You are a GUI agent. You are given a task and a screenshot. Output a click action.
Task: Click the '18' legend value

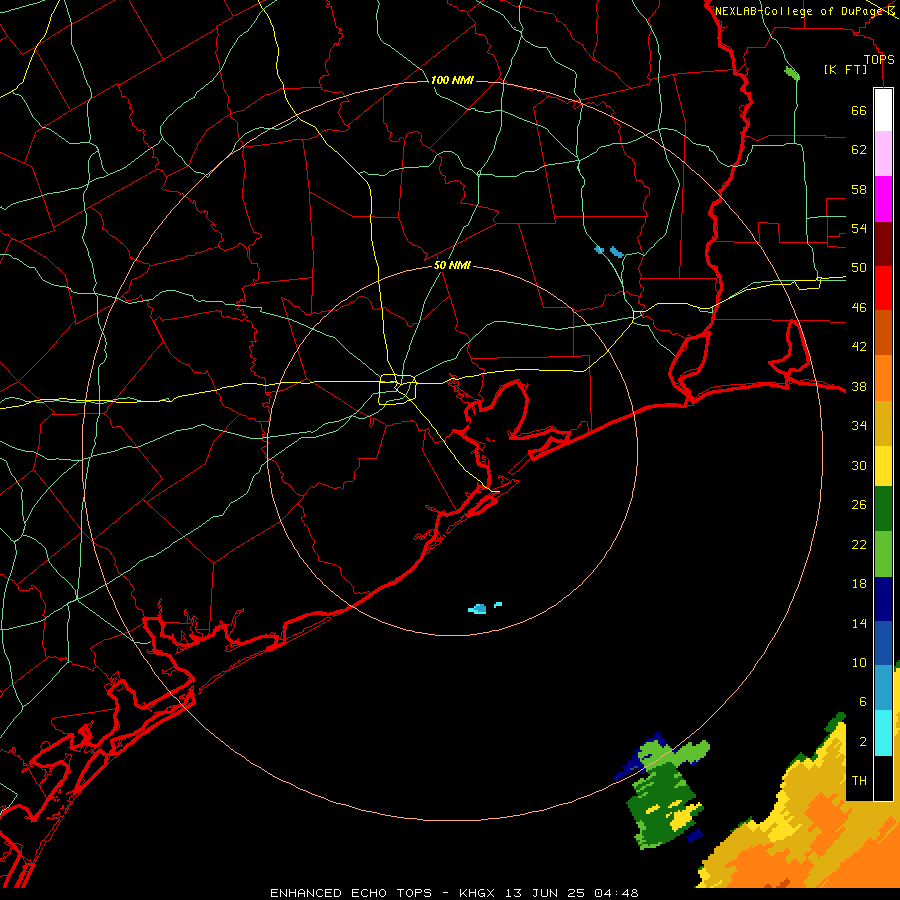click(x=859, y=584)
